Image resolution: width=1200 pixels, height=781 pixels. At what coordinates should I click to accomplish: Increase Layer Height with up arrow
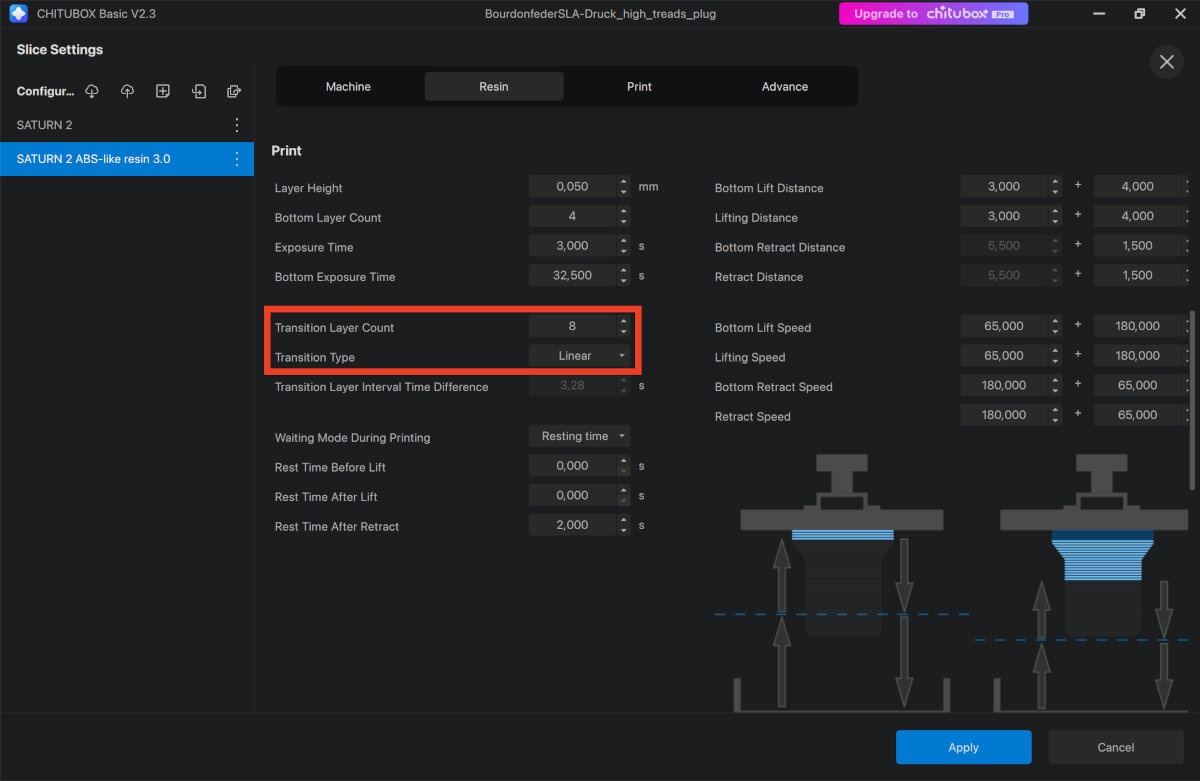[x=624, y=181]
